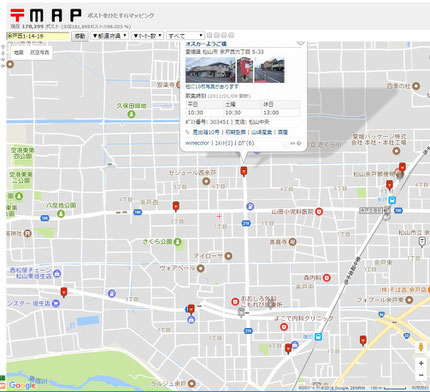Toggle the first checkbox after the すべて dropdown

click(209, 35)
